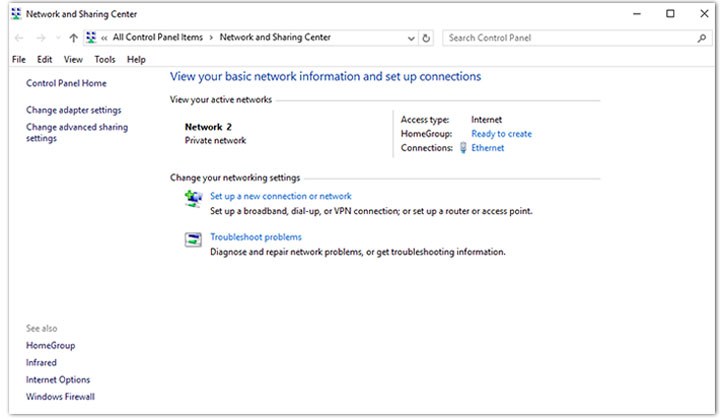Click the Troubleshoot problems icon
Screen dimensions: 720x419
193,240
